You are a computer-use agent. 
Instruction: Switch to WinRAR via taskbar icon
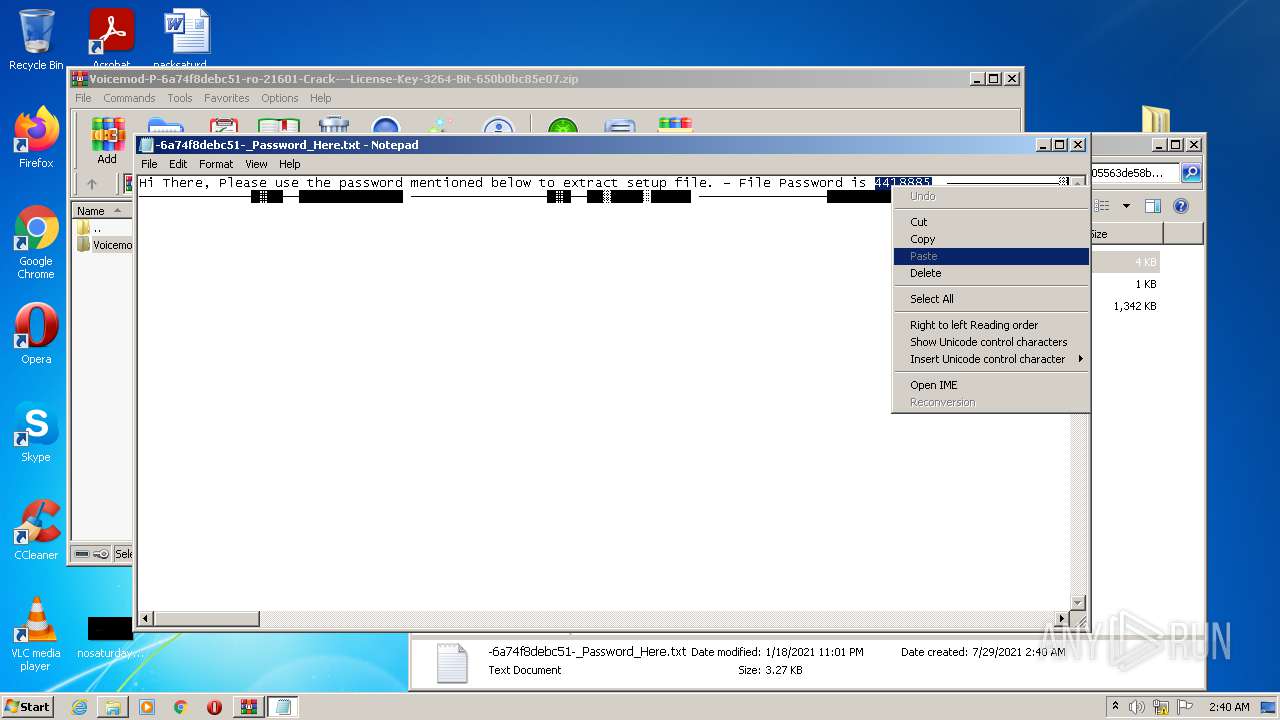[x=248, y=707]
